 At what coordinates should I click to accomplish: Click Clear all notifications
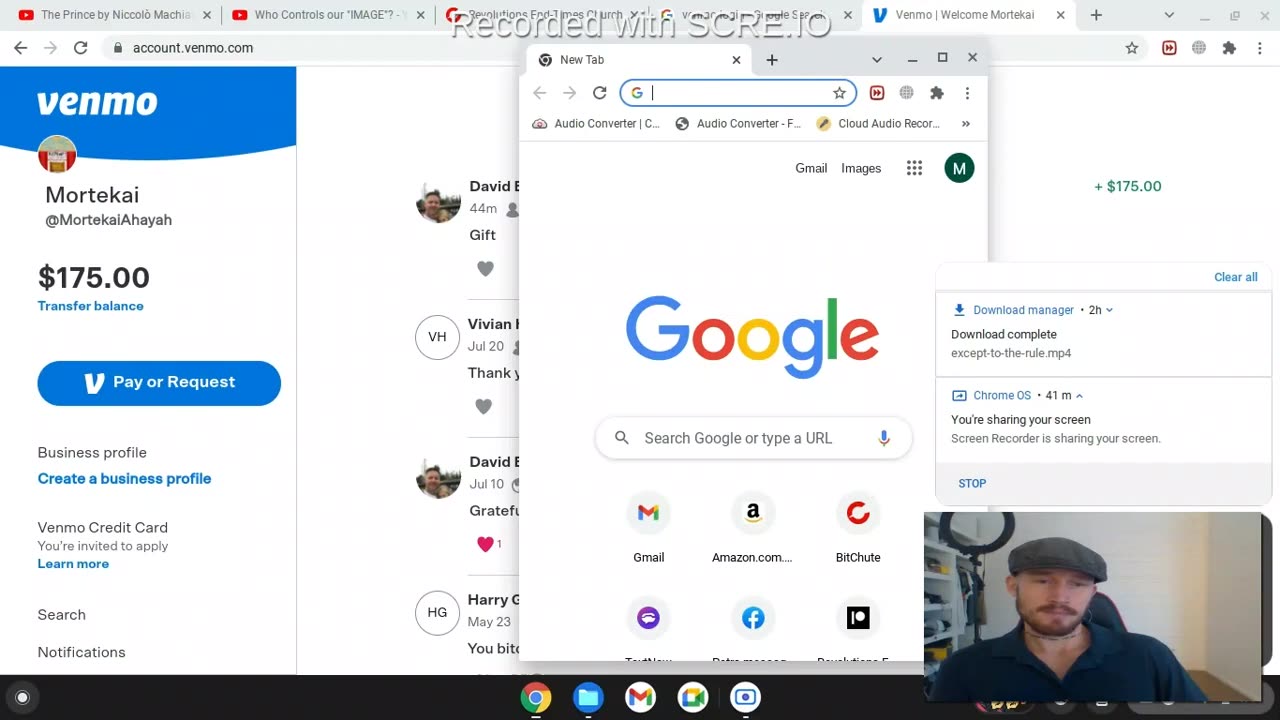coord(1236,277)
